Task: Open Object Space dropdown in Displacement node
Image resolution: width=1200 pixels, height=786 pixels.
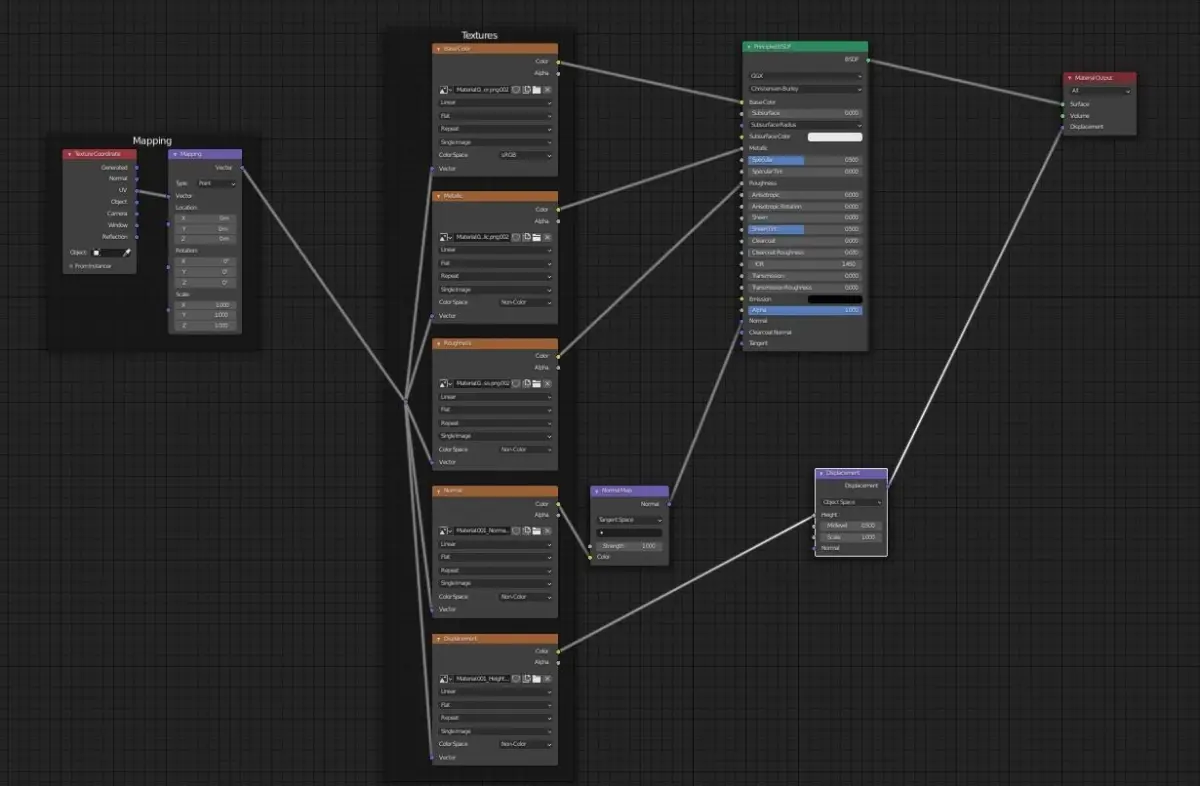Action: [851, 502]
